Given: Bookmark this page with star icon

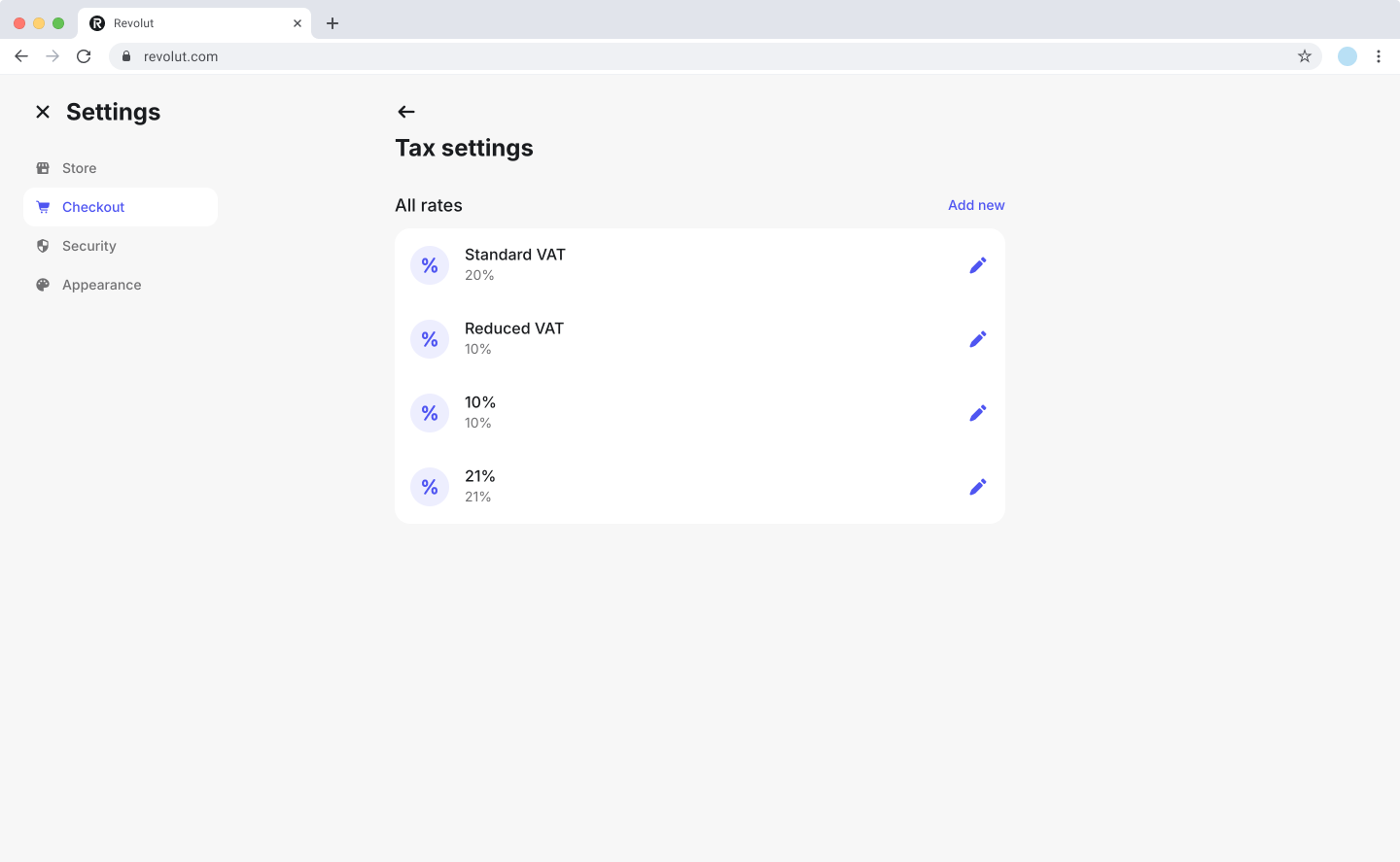Looking at the screenshot, I should point(1305,56).
